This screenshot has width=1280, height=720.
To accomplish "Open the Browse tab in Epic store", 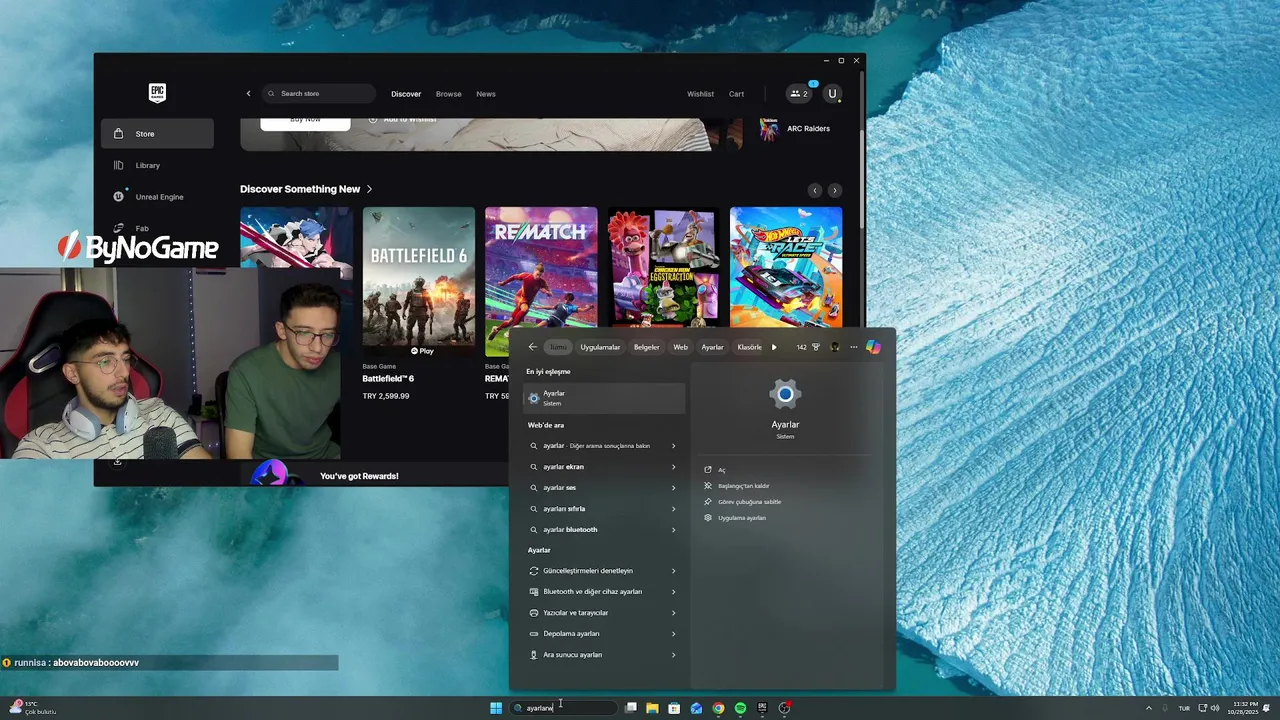I will [449, 94].
